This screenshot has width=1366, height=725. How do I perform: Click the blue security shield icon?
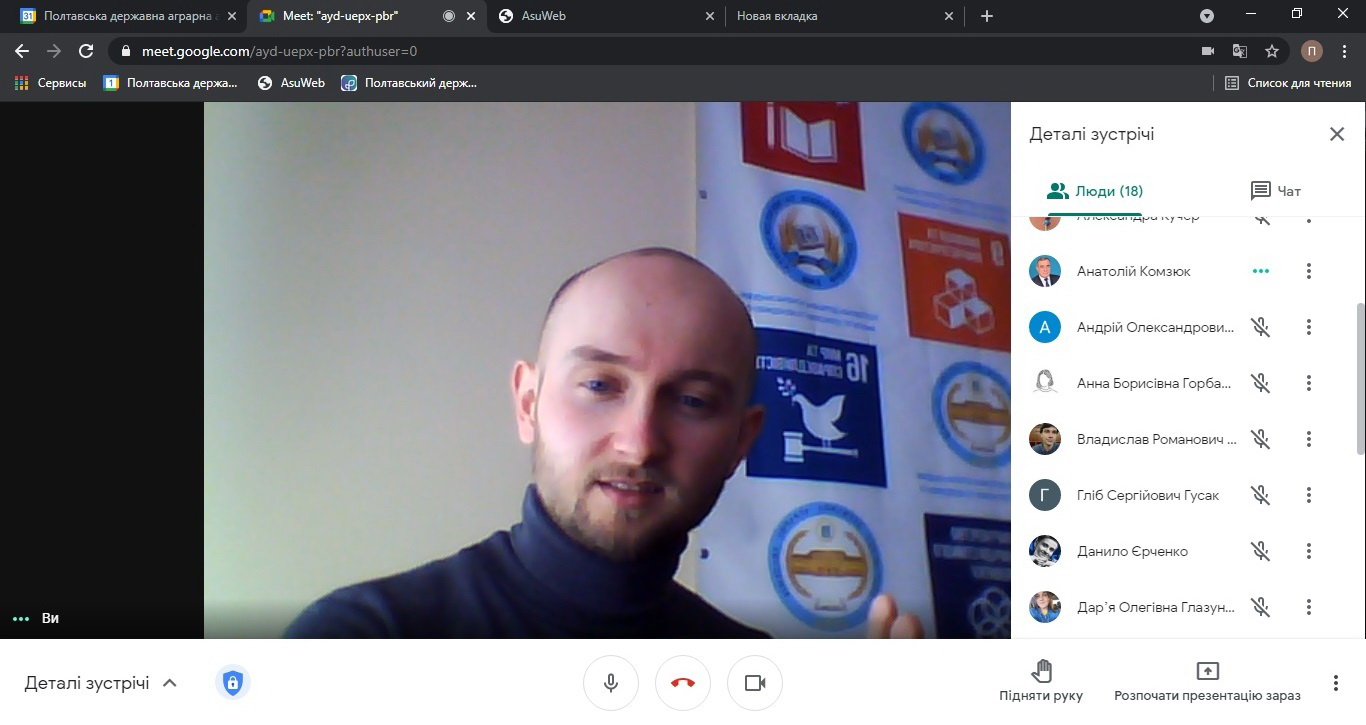click(x=233, y=683)
